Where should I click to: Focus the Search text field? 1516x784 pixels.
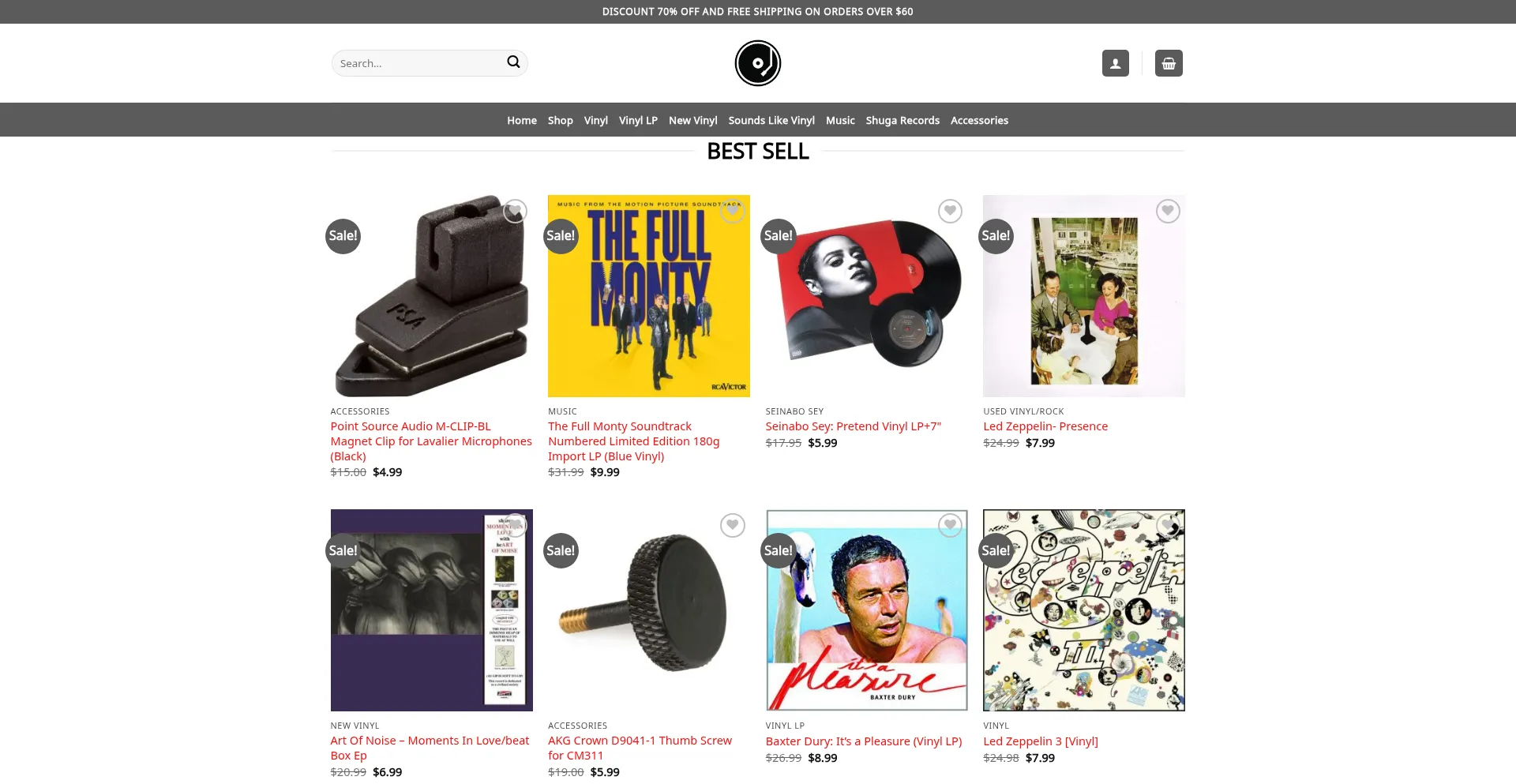point(418,63)
